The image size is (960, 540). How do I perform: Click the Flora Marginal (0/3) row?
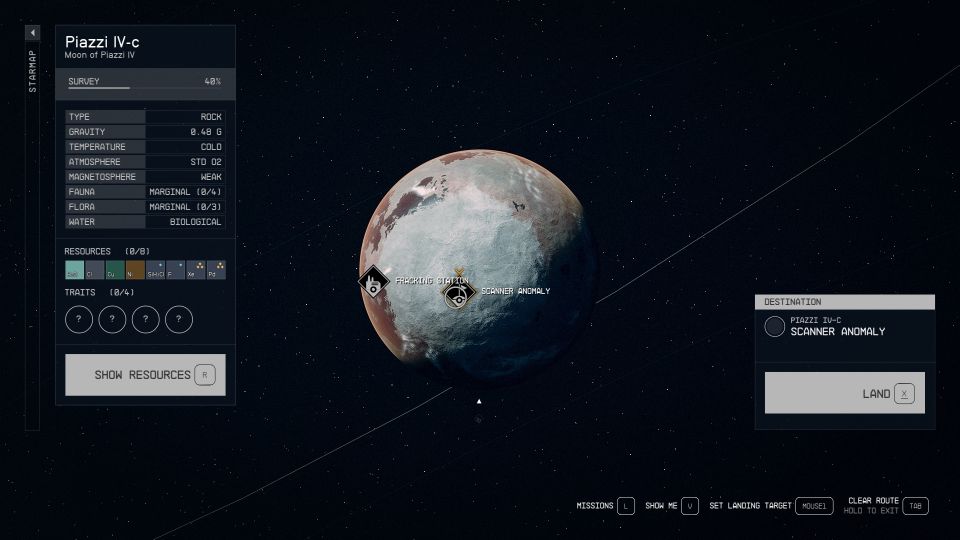tap(145, 207)
